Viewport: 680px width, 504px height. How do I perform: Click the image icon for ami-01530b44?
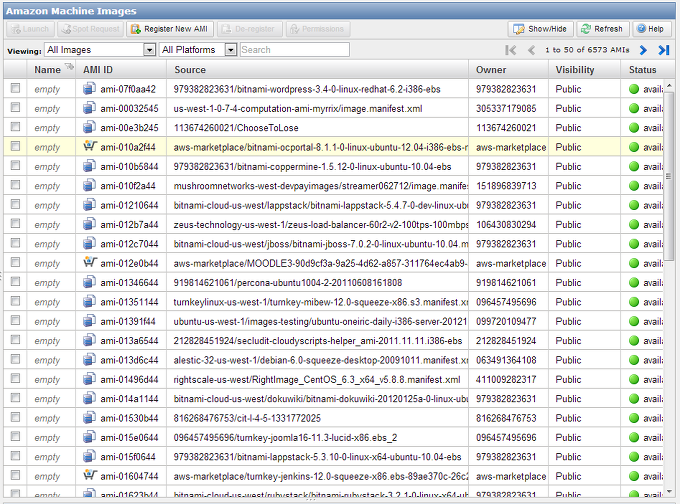pyautogui.click(x=89, y=418)
